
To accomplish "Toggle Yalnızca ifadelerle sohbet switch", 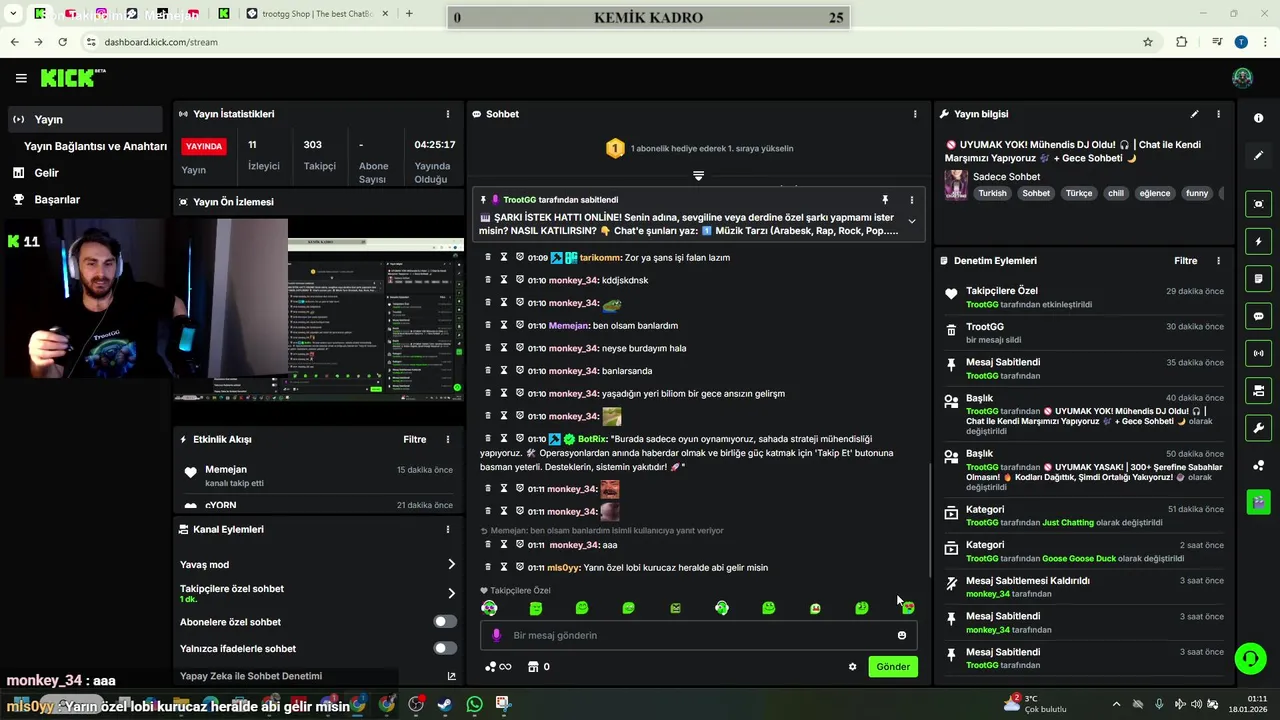I will point(445,649).
